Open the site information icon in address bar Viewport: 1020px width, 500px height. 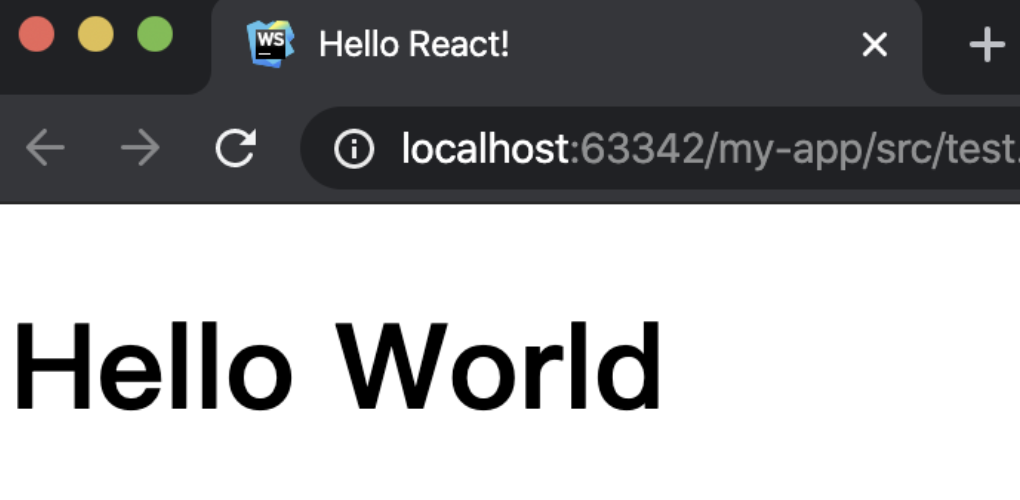pyautogui.click(x=354, y=148)
